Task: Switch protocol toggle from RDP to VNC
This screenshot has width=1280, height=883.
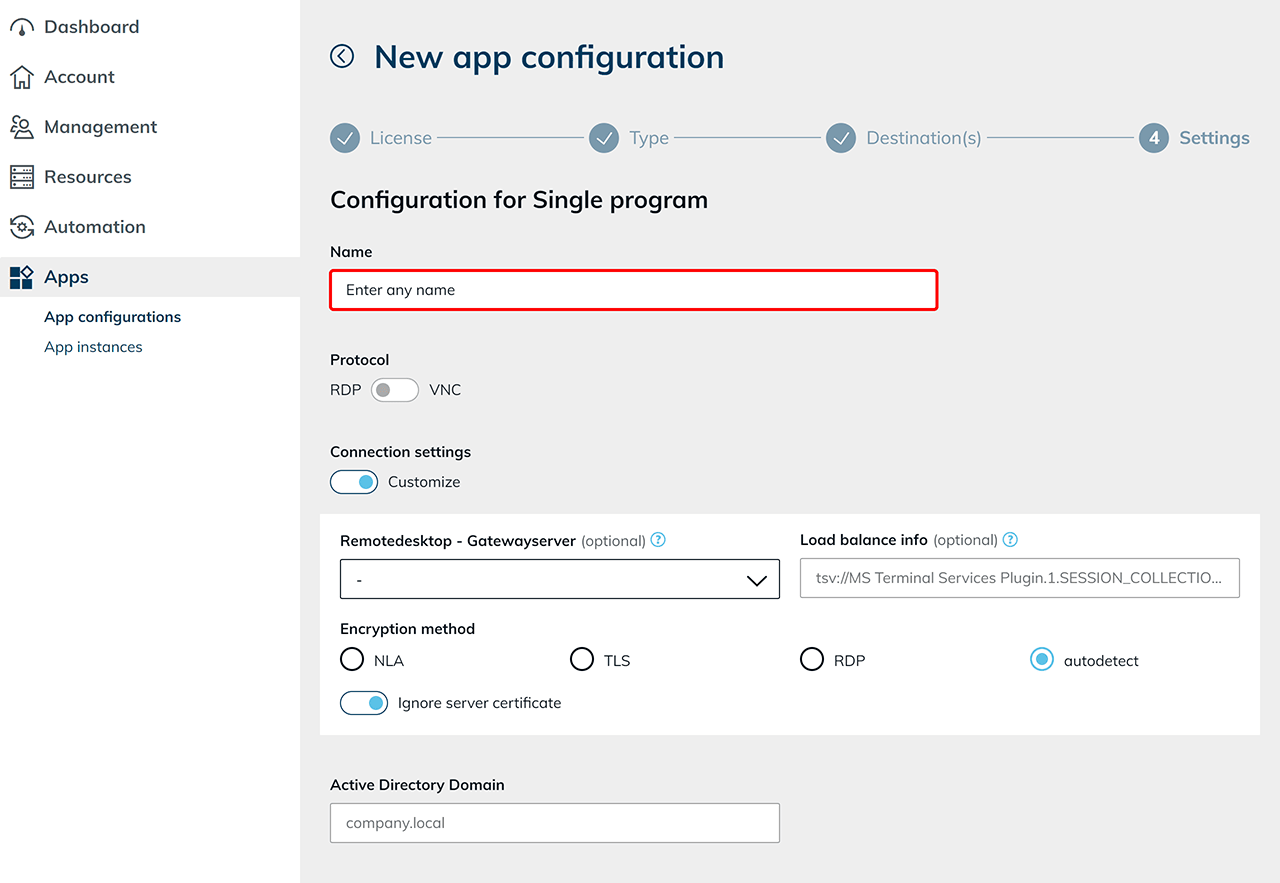Action: [394, 390]
